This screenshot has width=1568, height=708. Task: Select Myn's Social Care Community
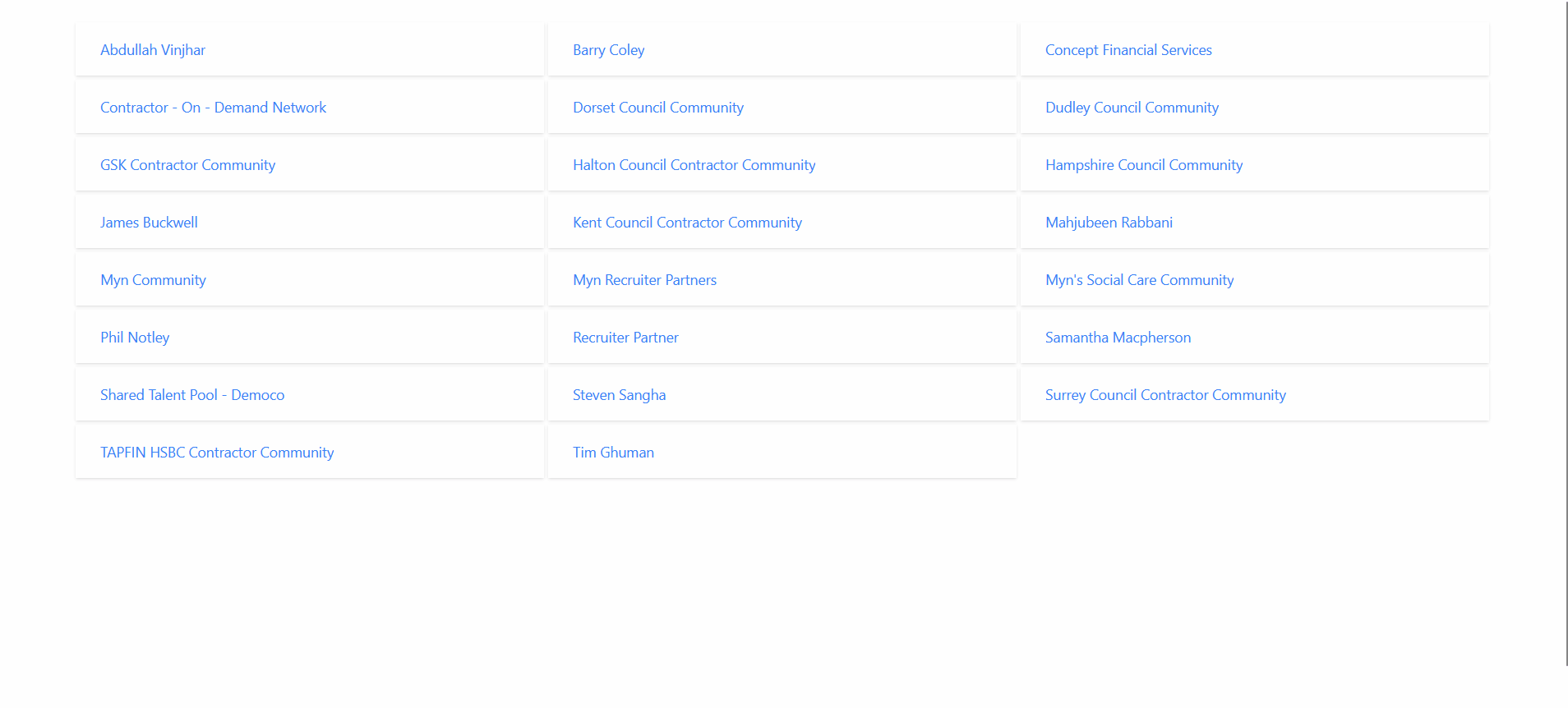pyautogui.click(x=1139, y=280)
